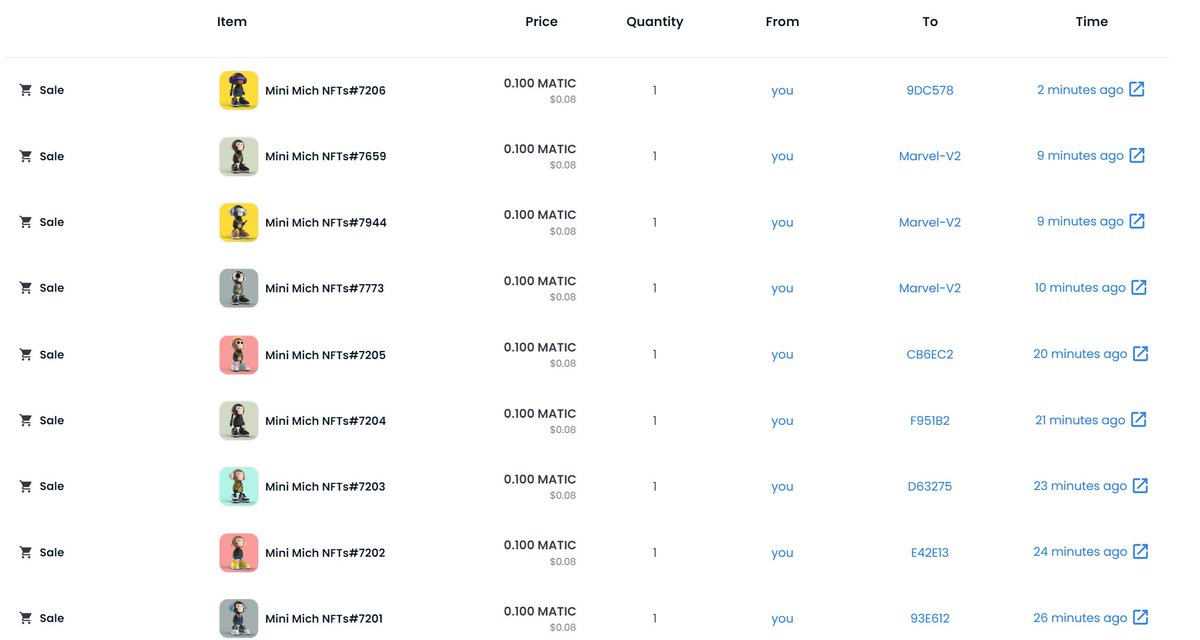
Task: Select item name Mini Mich NFTs#7203
Action: click(x=325, y=487)
